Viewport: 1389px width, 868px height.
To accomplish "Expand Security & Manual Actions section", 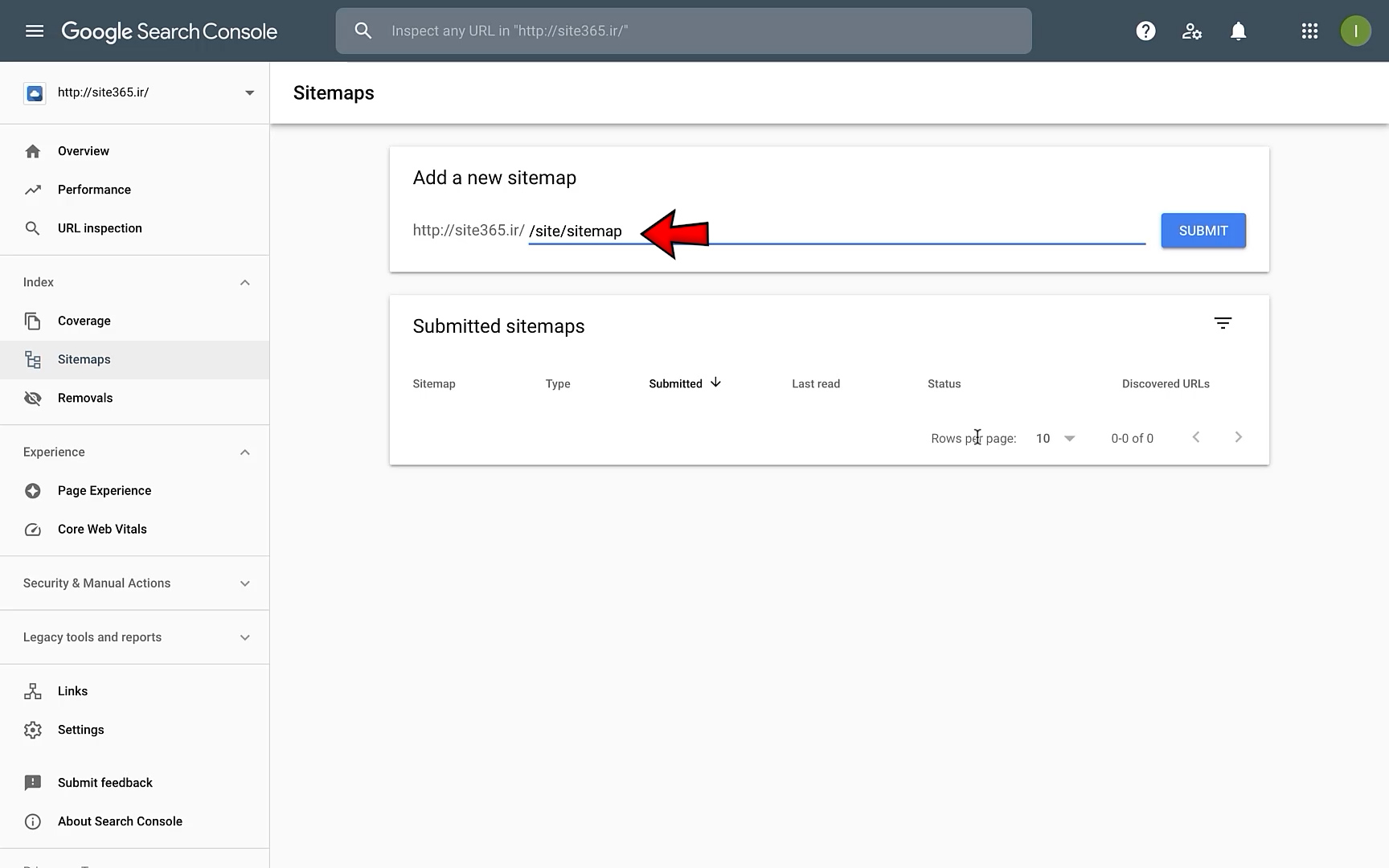I will point(245,583).
